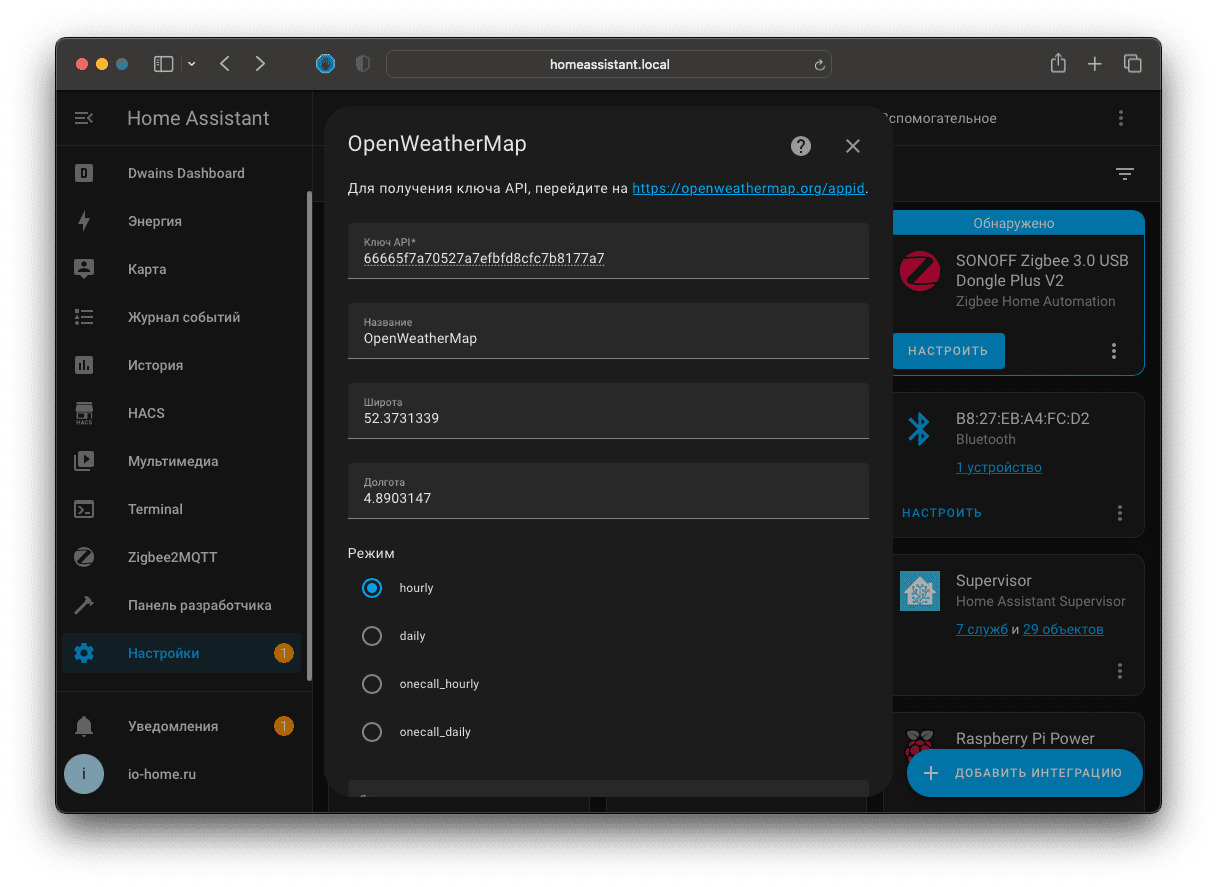The image size is (1217, 887).
Task: Close the OpenWeatherMap dialog
Action: click(x=853, y=146)
